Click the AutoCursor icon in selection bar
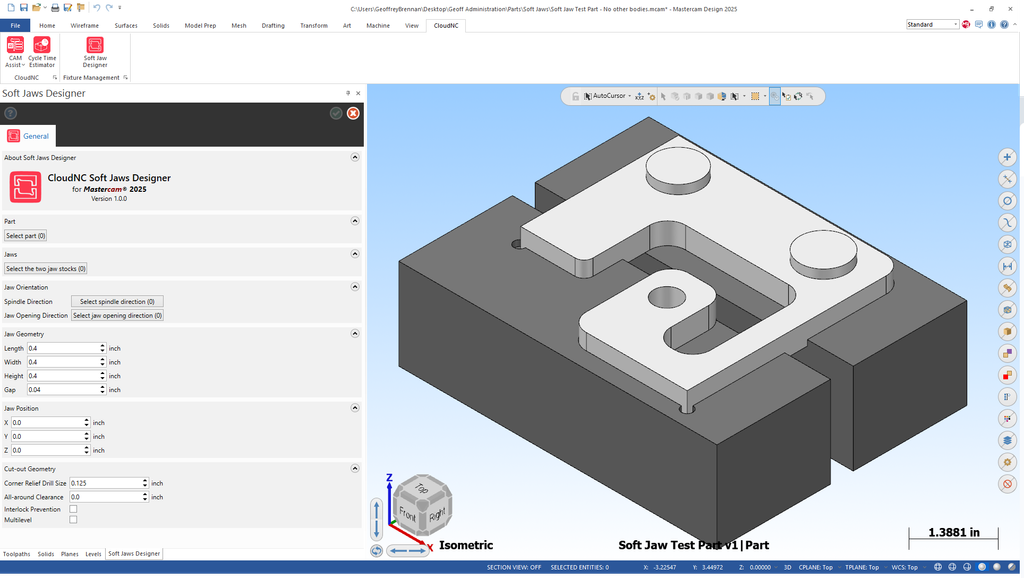 point(588,96)
